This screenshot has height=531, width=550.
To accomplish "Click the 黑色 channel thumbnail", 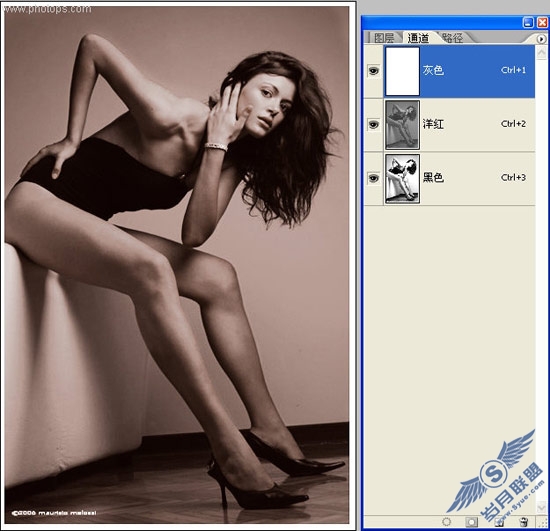I will tap(402, 179).
